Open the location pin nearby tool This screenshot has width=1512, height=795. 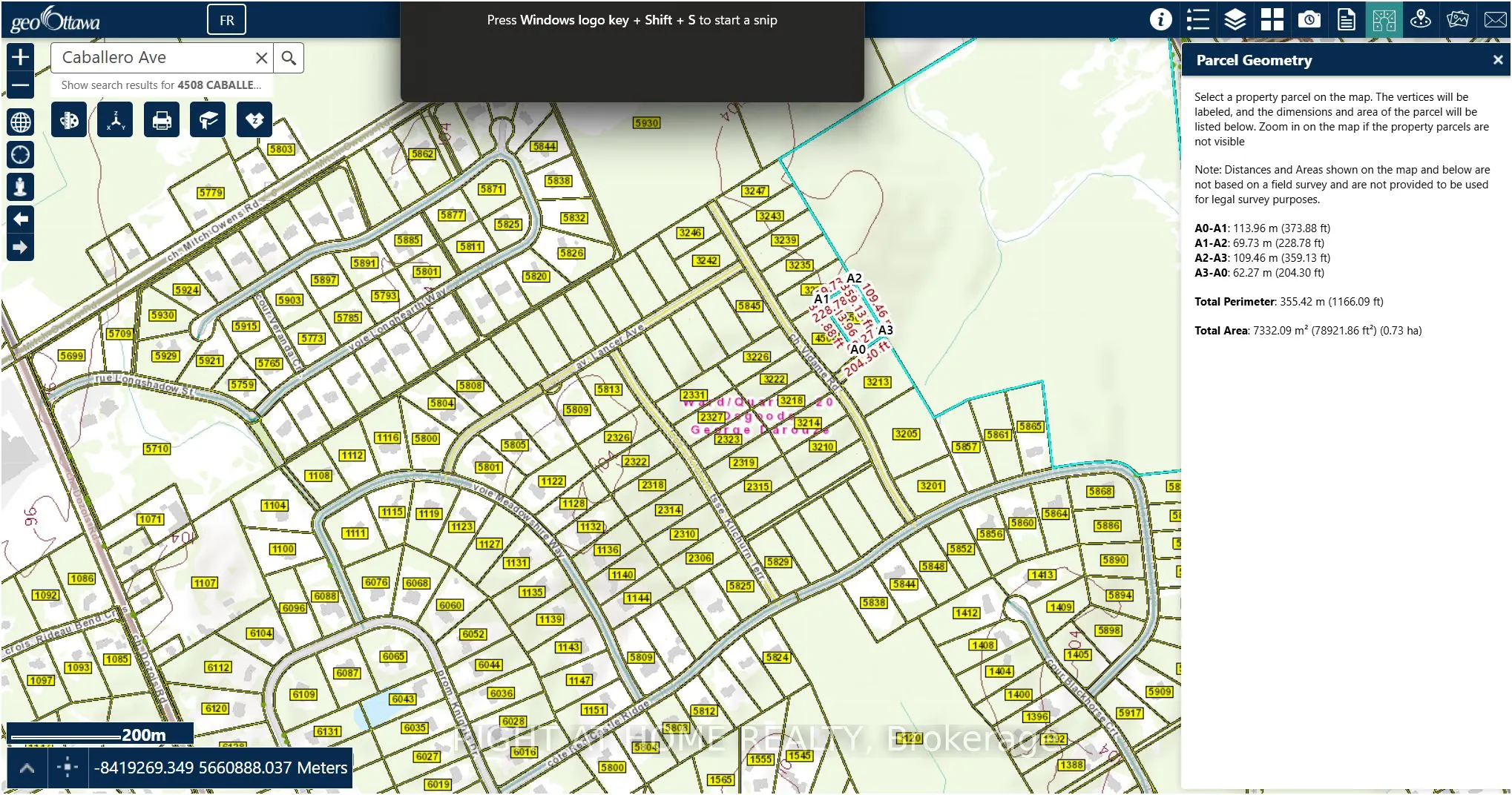(x=1421, y=19)
